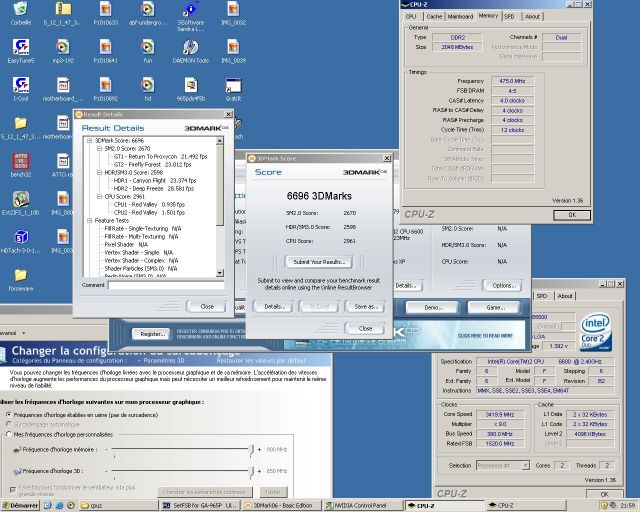This screenshot has width=640, height=512.
Task: Collapse the 3DMark Score tree node
Action: (x=89, y=140)
